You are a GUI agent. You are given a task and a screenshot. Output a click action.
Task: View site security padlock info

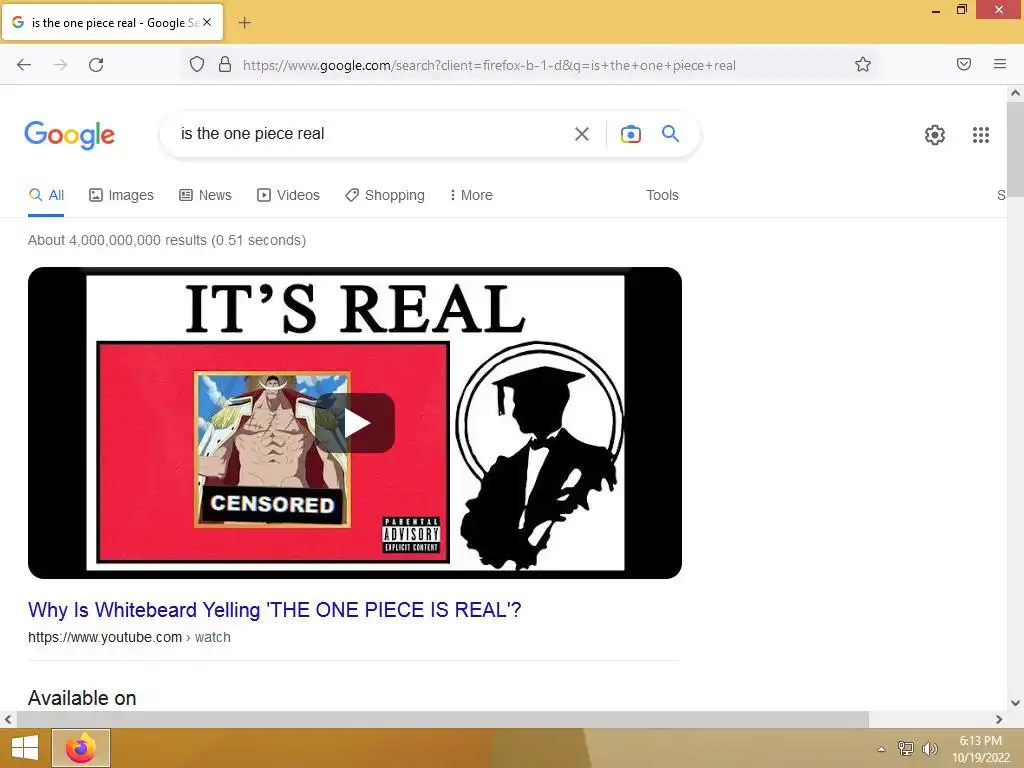225,64
